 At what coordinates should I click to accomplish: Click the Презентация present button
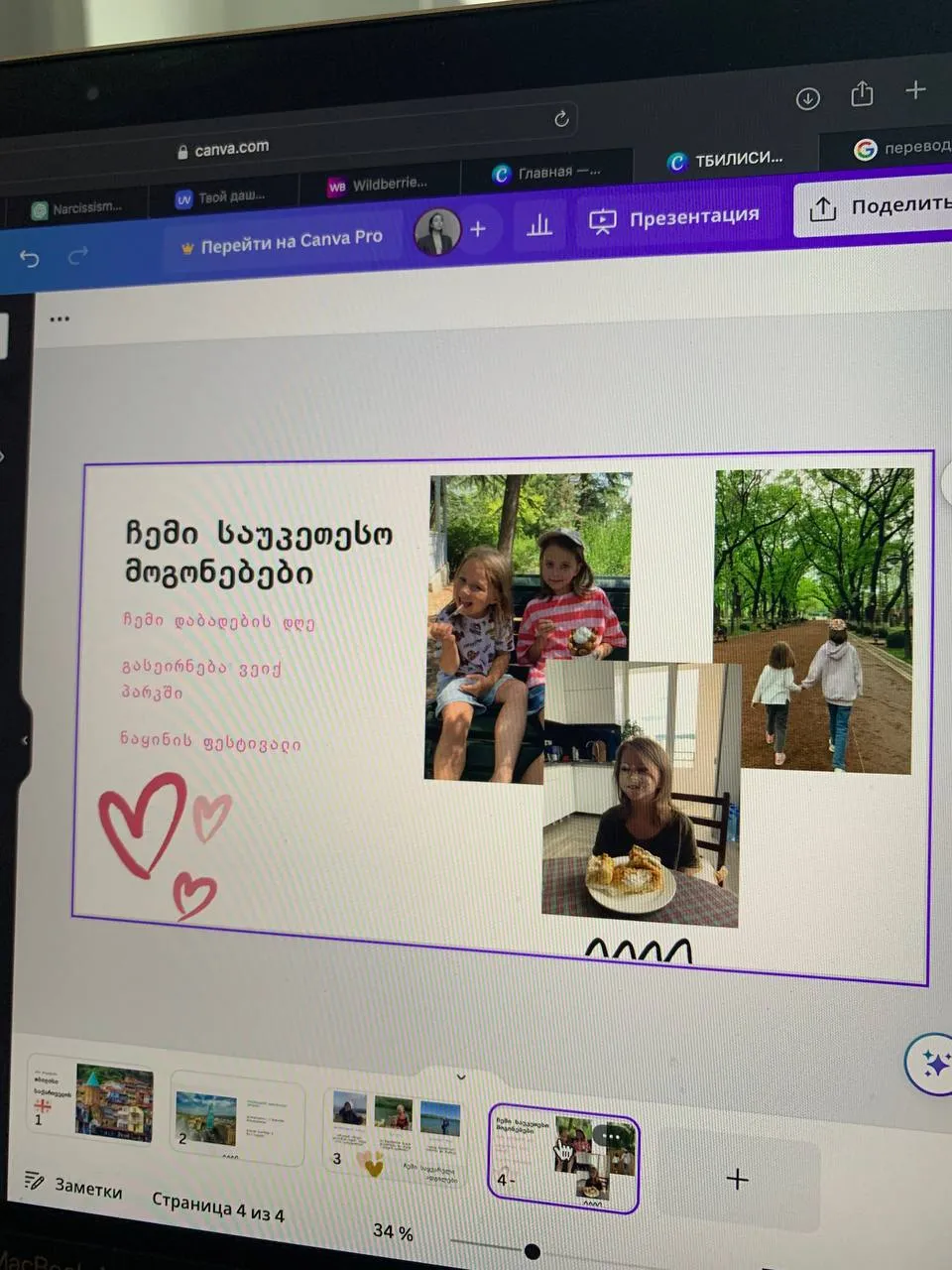point(675,218)
